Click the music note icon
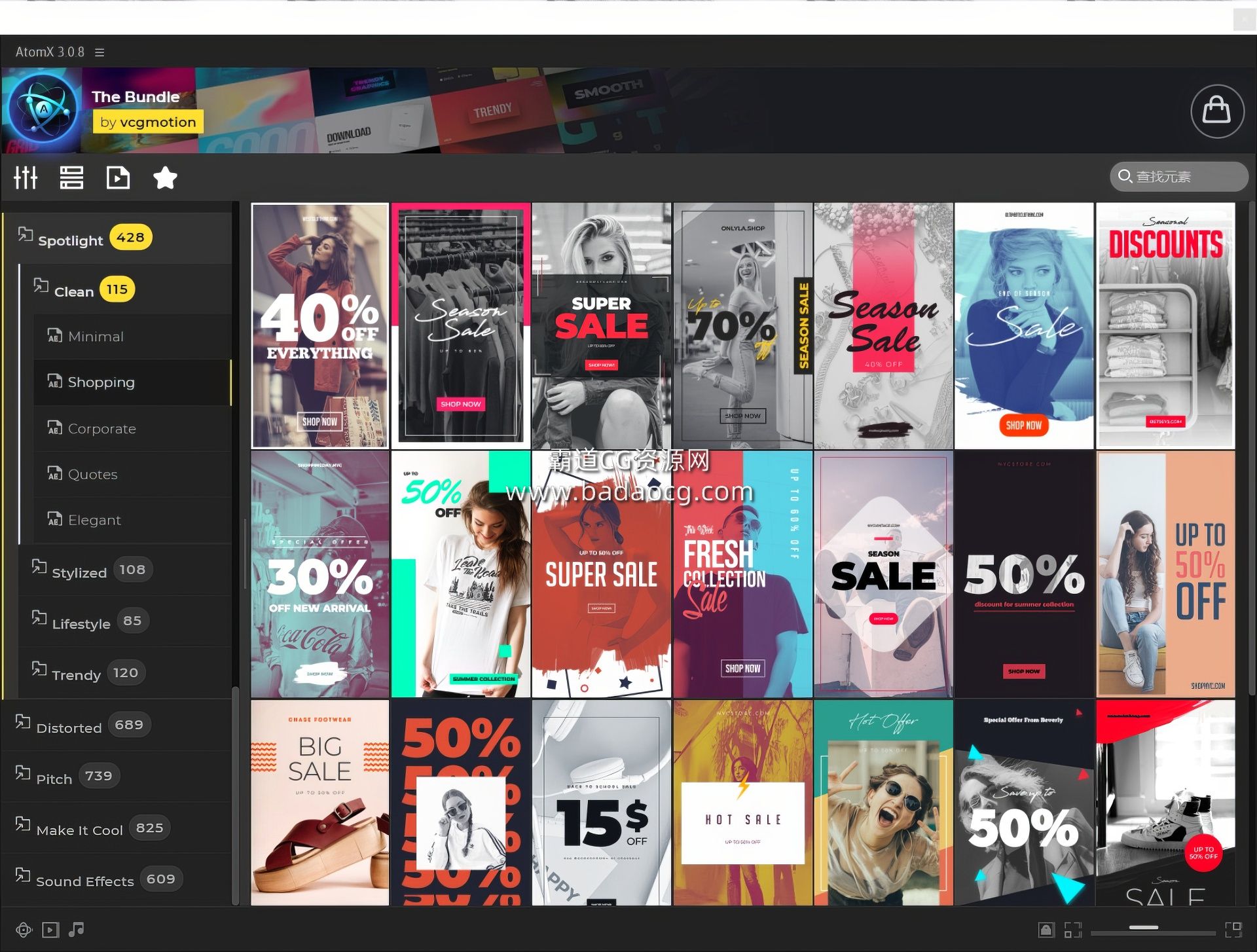The width and height of the screenshot is (1257, 952). tap(77, 929)
